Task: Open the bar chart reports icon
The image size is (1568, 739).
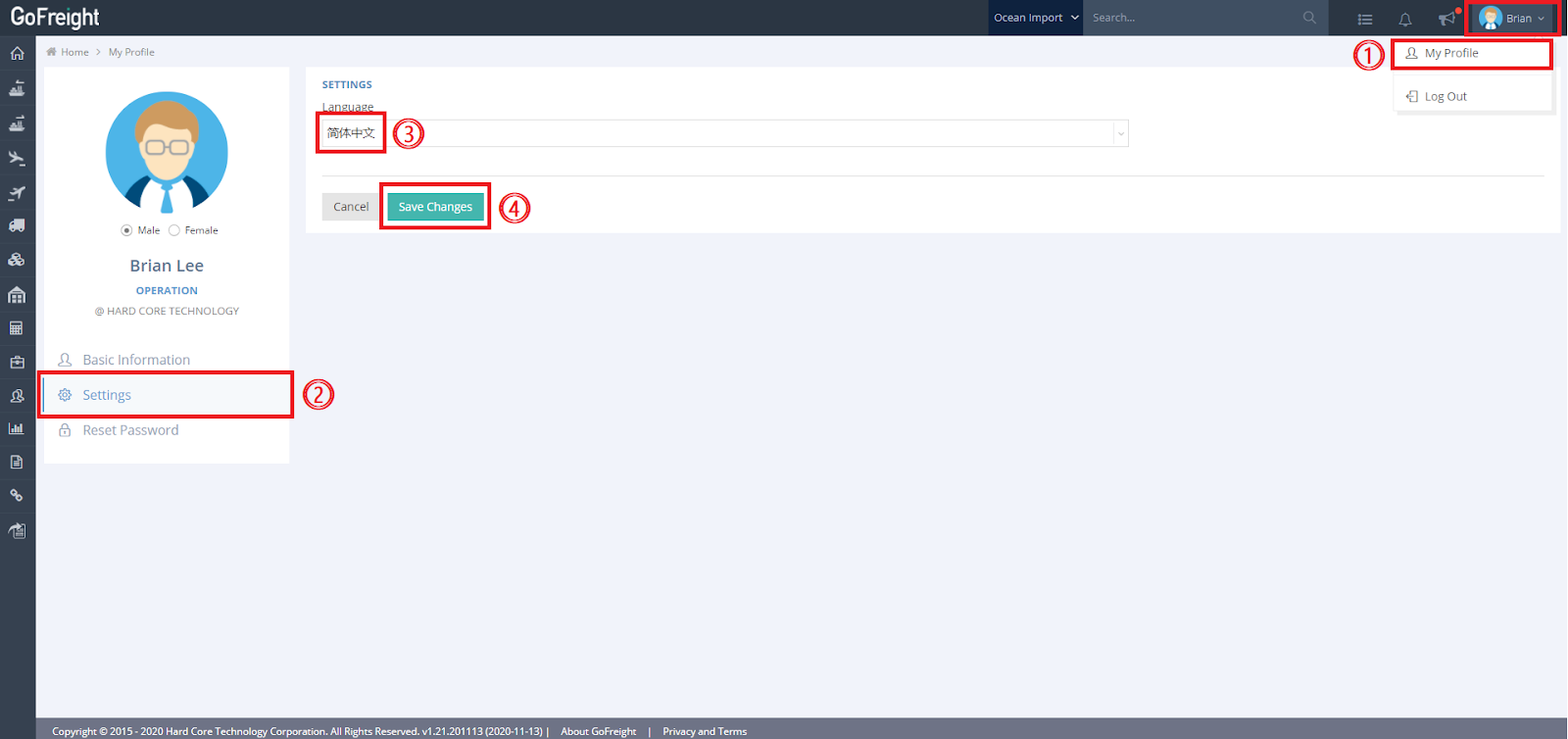Action: point(17,428)
